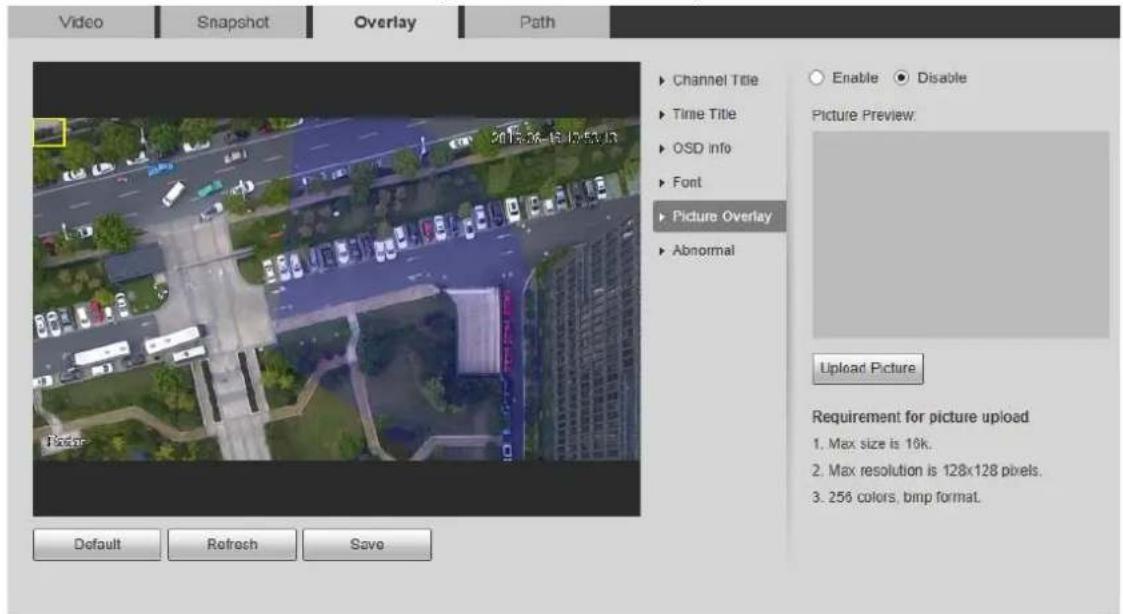Click the arrow beside Time Title
The image size is (1123, 614).
(x=662, y=115)
